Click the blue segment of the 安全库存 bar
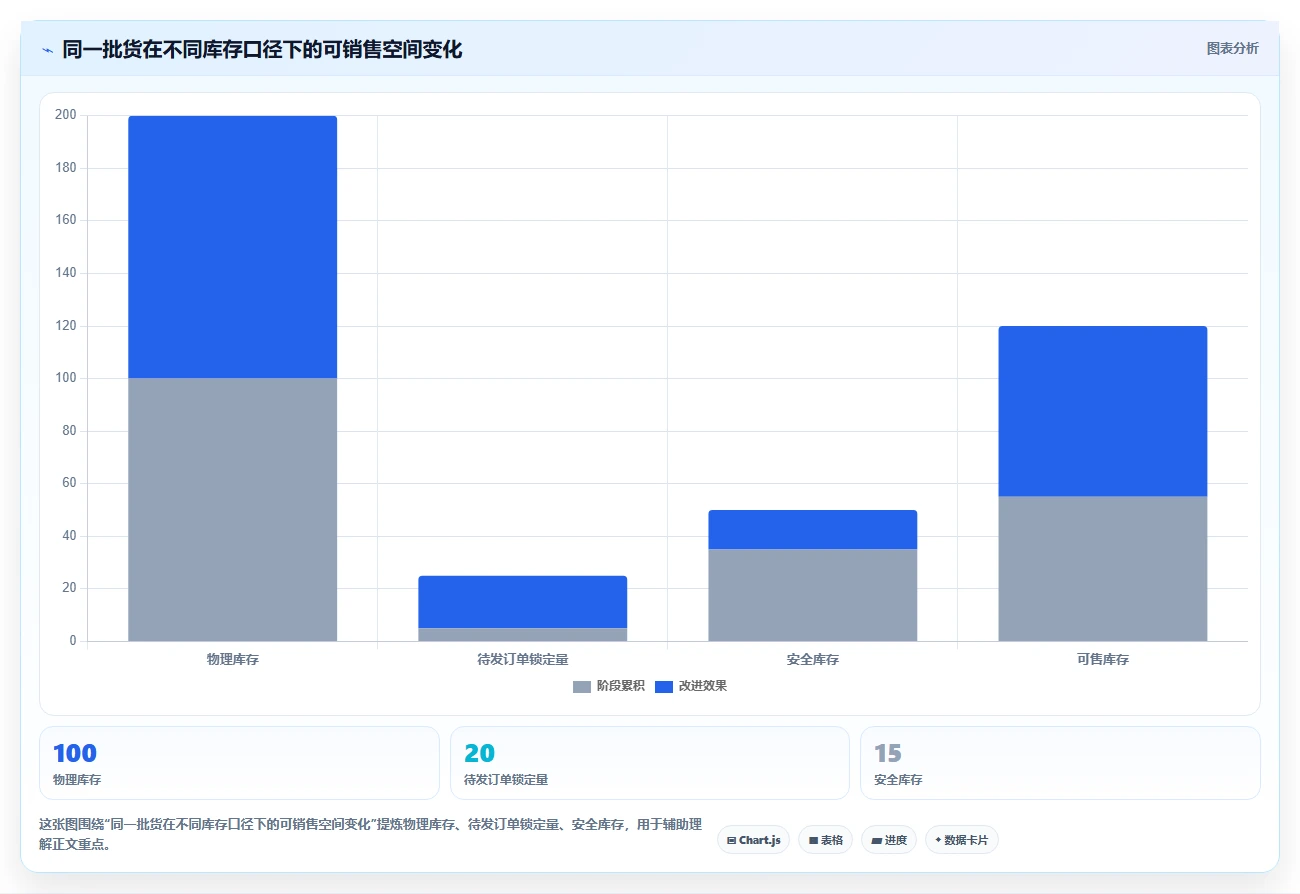The height and width of the screenshot is (894, 1300). 813,530
